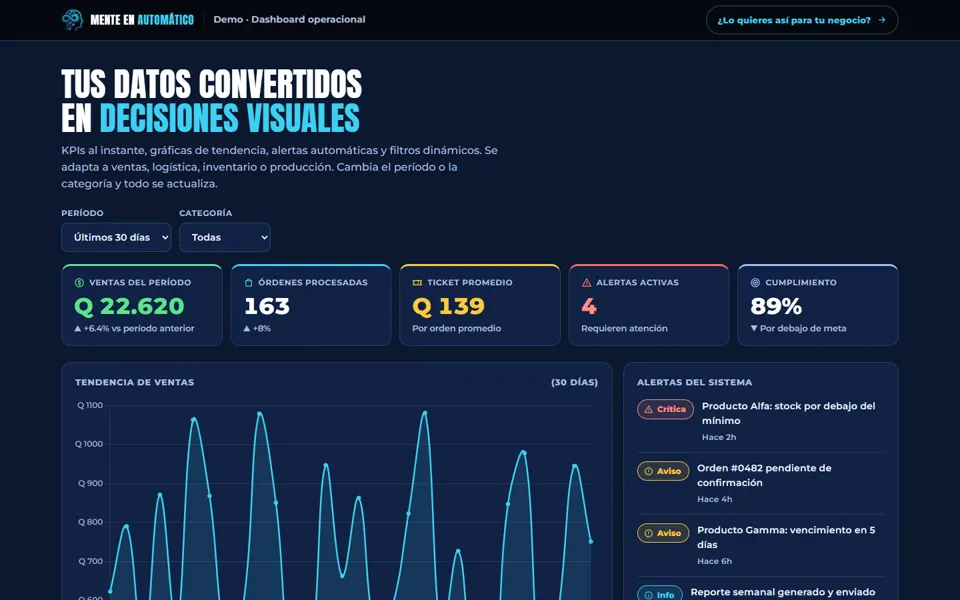The height and width of the screenshot is (600, 960).
Task: Click the Reporte semanal generado y enviado alert
Action: (783, 592)
